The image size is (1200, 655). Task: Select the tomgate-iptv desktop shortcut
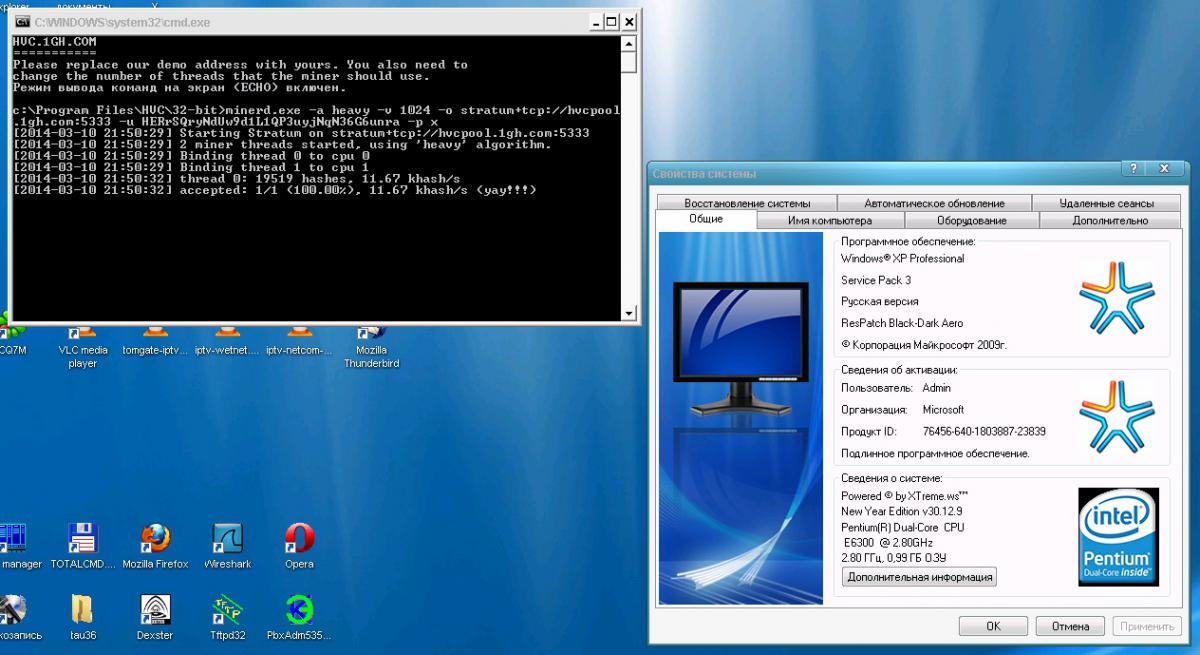[155, 340]
